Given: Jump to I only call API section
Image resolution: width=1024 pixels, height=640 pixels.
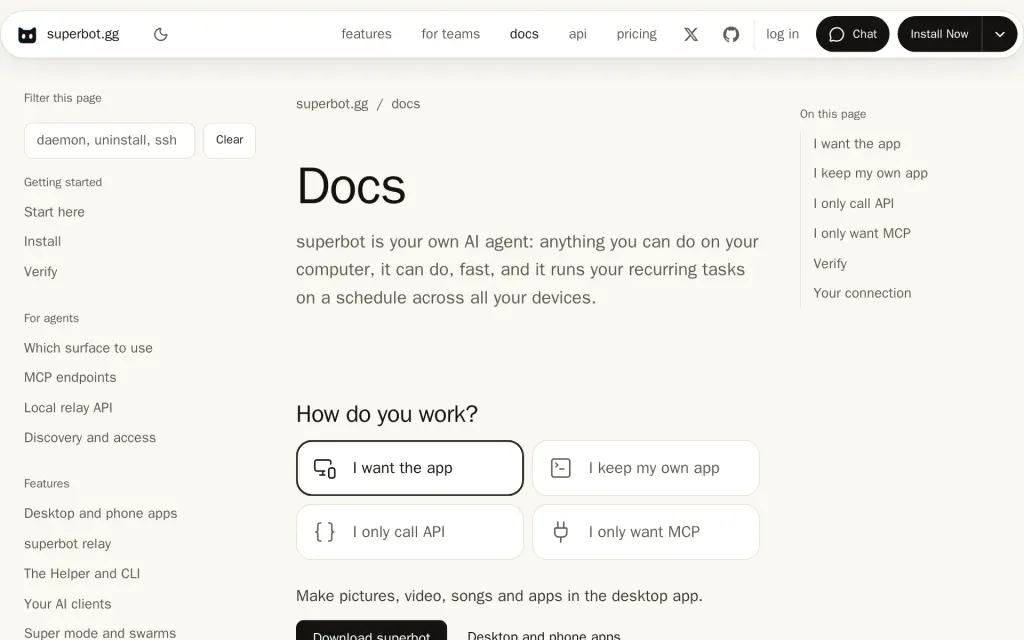Looking at the screenshot, I should pos(854,203).
